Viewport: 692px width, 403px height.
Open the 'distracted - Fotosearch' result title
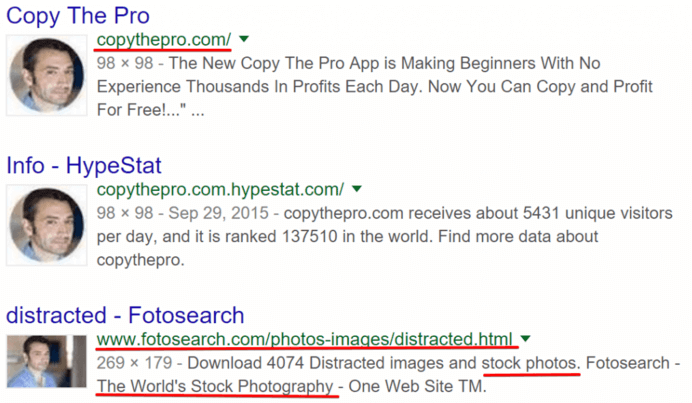point(125,315)
